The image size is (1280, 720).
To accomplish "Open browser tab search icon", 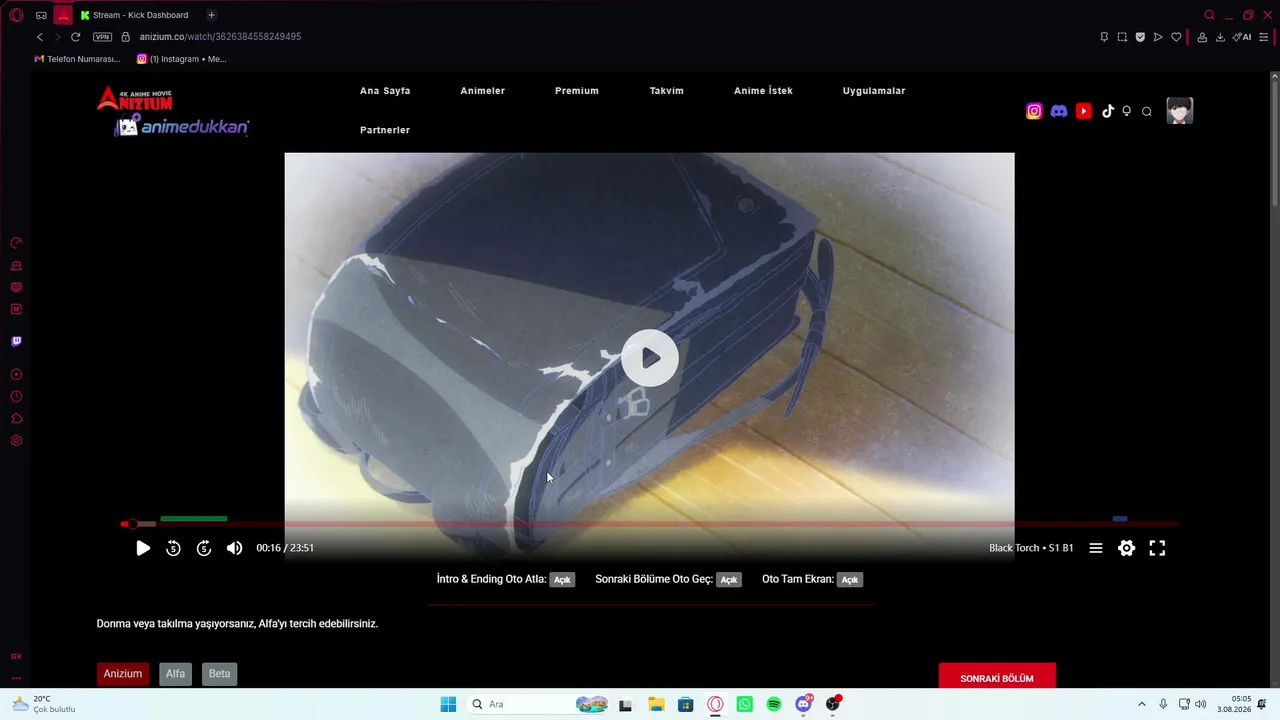I will 1209,15.
